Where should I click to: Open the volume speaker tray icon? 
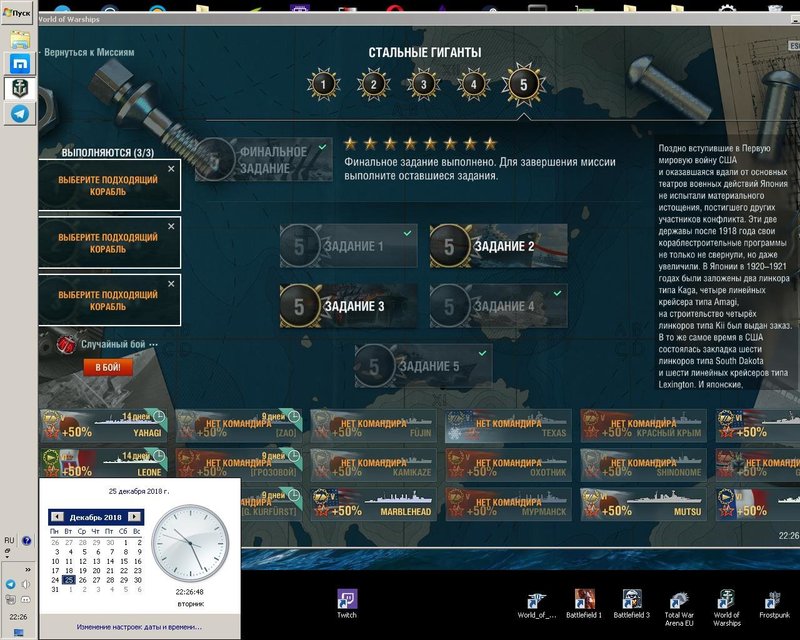pyautogui.click(x=26, y=584)
